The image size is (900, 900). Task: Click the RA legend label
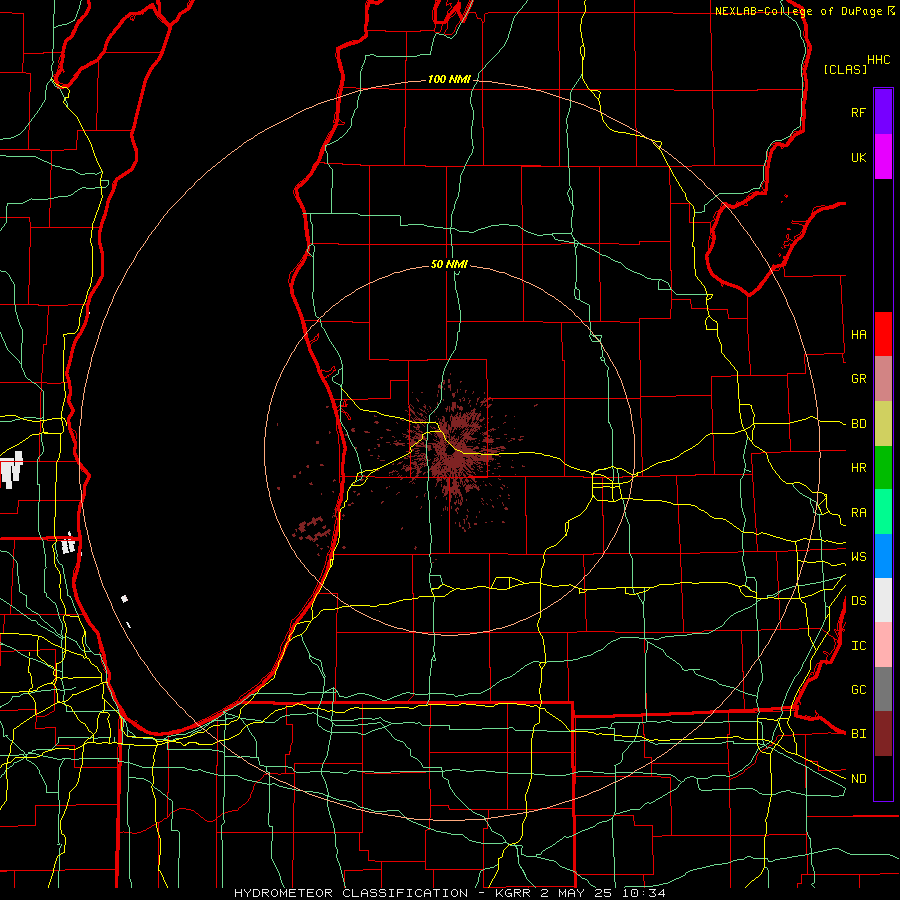858,512
